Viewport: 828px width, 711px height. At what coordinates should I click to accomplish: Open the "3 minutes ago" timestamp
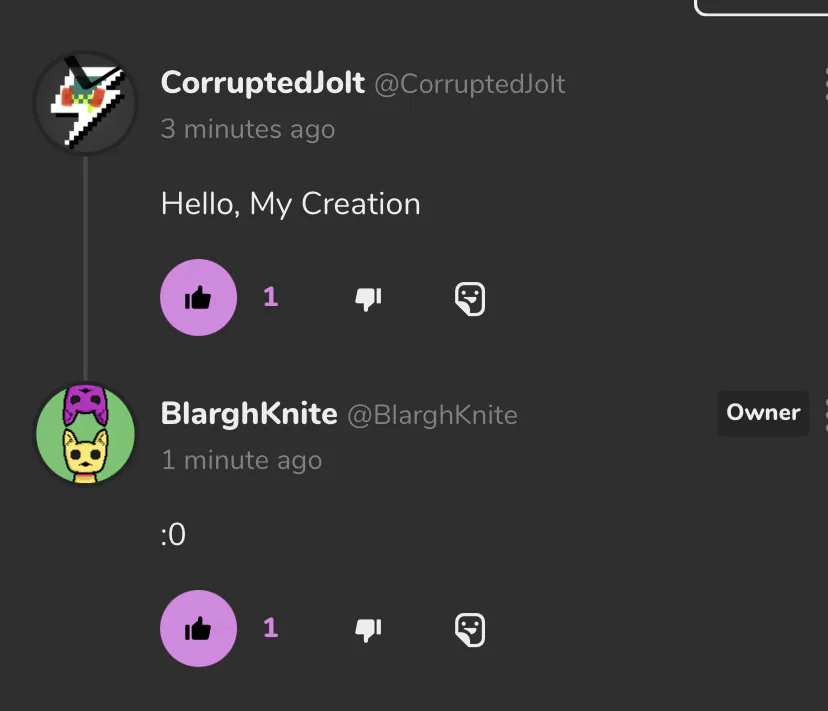click(247, 129)
